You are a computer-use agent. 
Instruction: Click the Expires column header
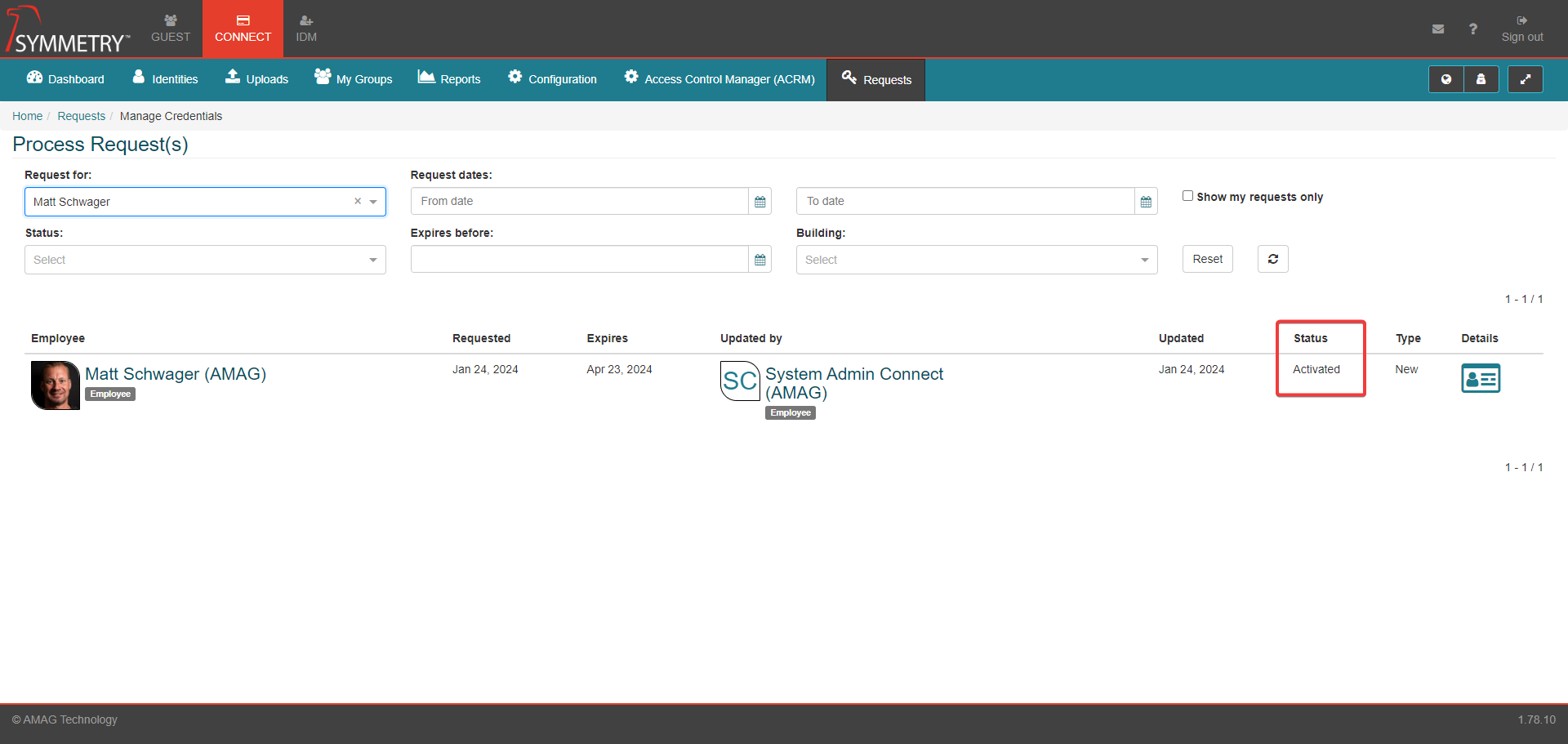(x=607, y=338)
